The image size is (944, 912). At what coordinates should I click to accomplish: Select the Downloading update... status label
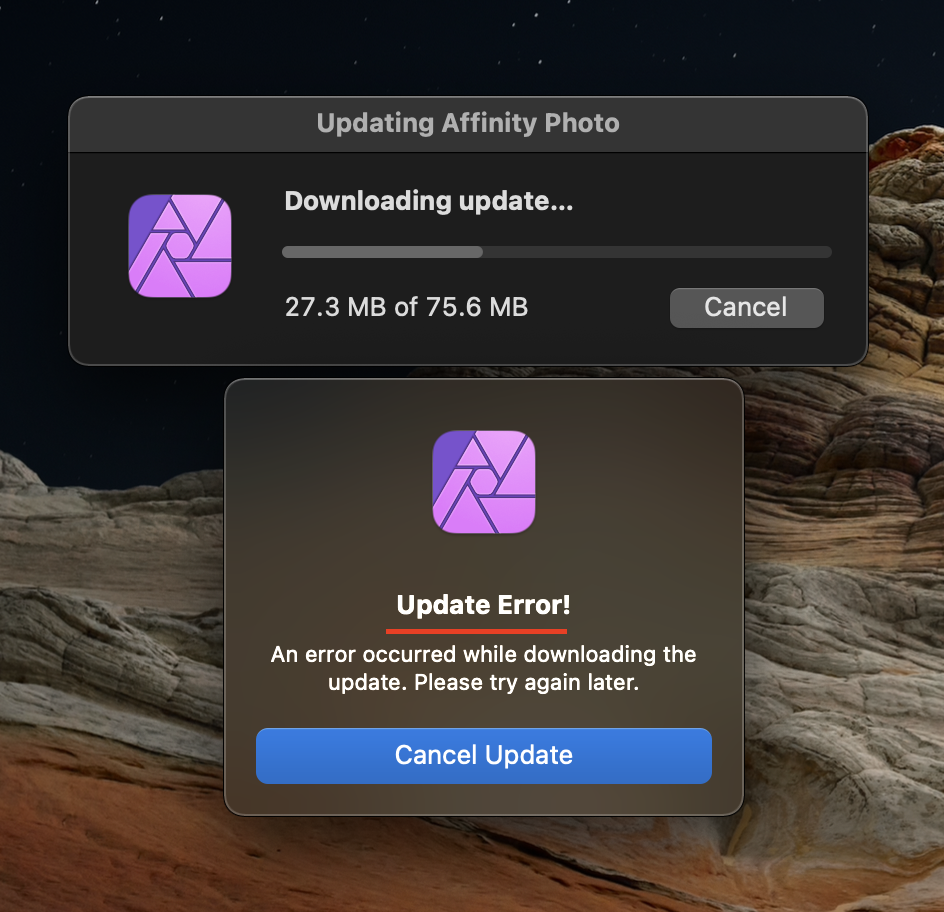coord(429,201)
